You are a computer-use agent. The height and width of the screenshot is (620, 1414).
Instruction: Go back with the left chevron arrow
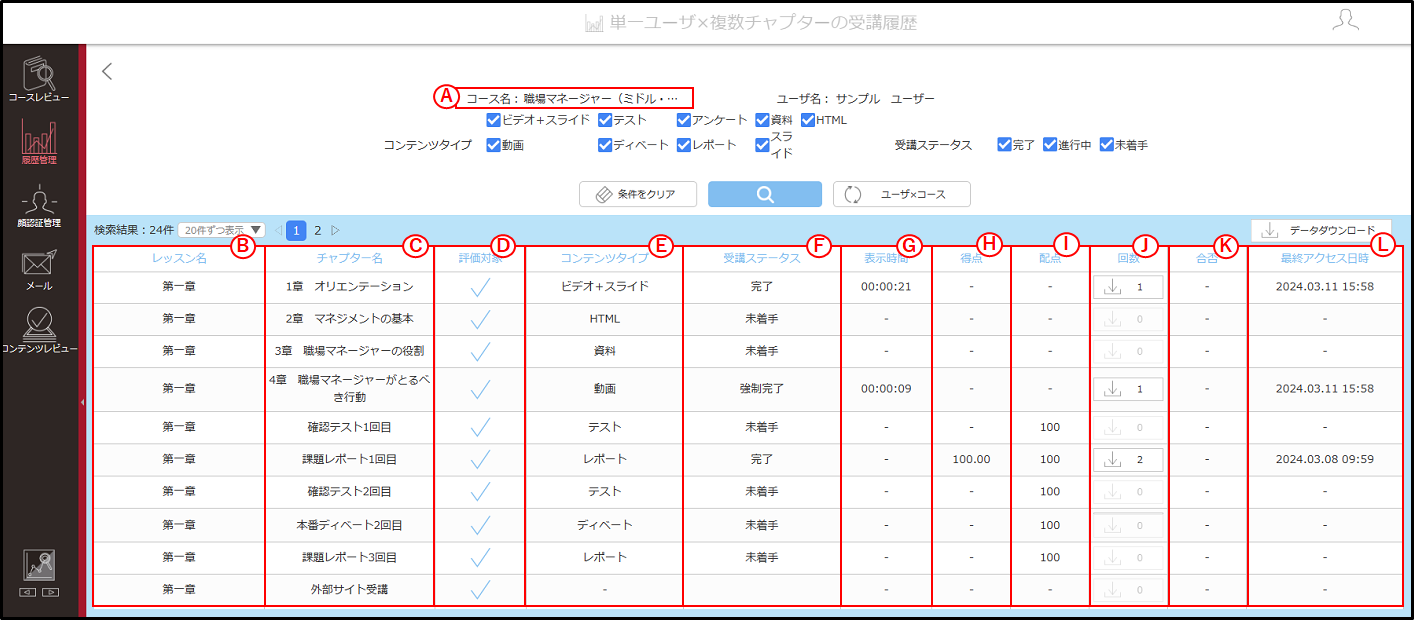tap(108, 71)
